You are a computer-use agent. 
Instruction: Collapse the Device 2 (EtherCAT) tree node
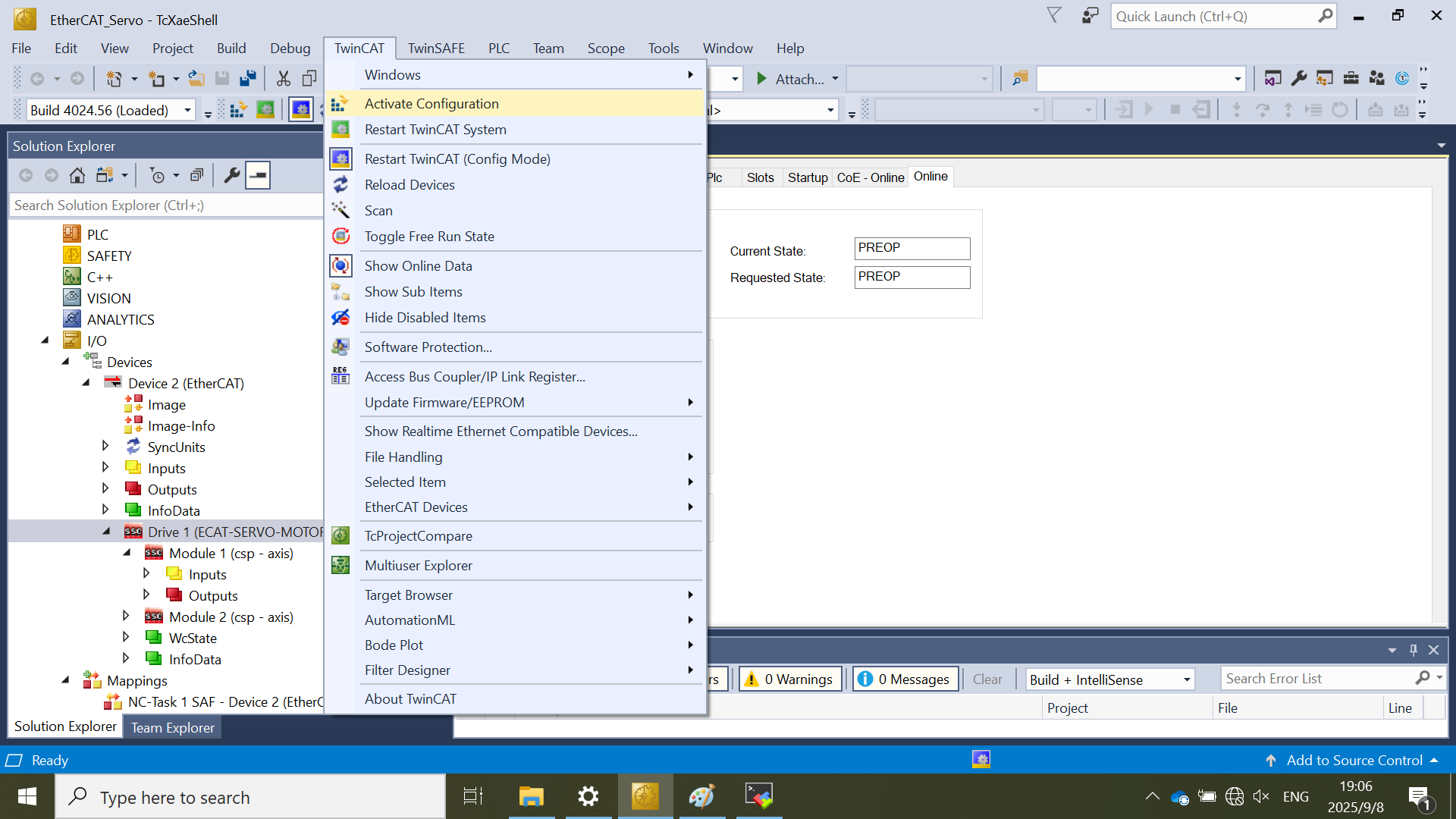86,383
